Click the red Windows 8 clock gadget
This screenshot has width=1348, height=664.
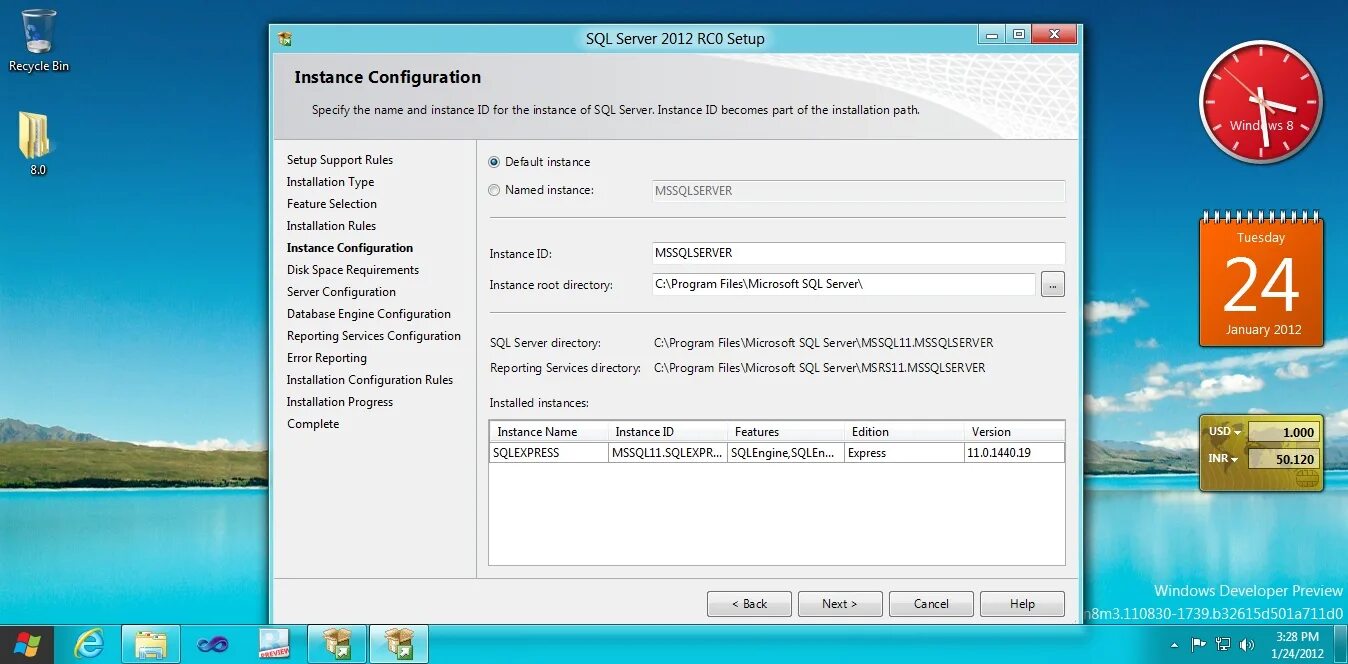click(1261, 103)
